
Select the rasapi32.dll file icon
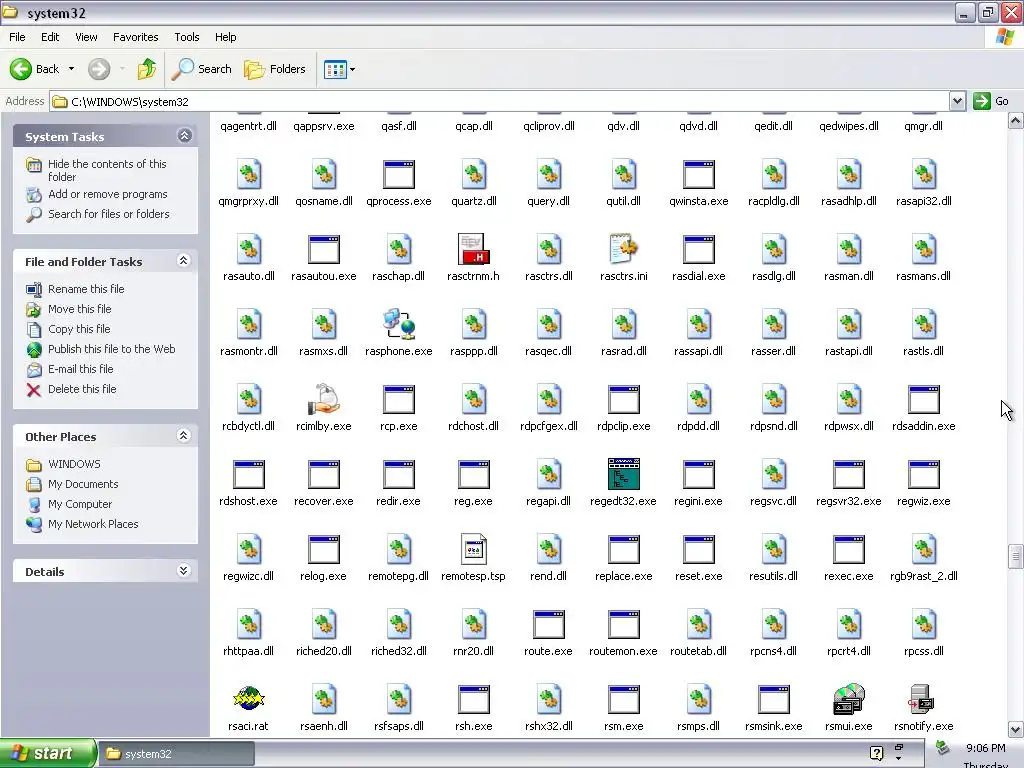pyautogui.click(x=923, y=174)
